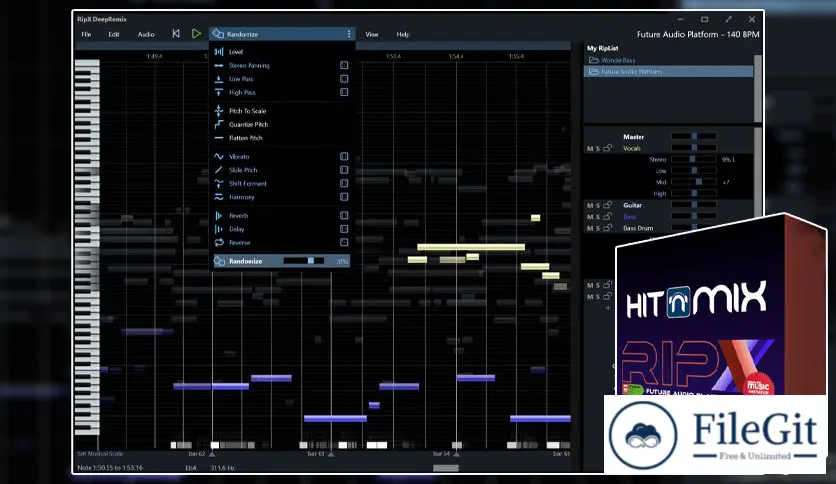The height and width of the screenshot is (484, 836).
Task: Adjust the Randomize amount slider
Action: click(304, 261)
